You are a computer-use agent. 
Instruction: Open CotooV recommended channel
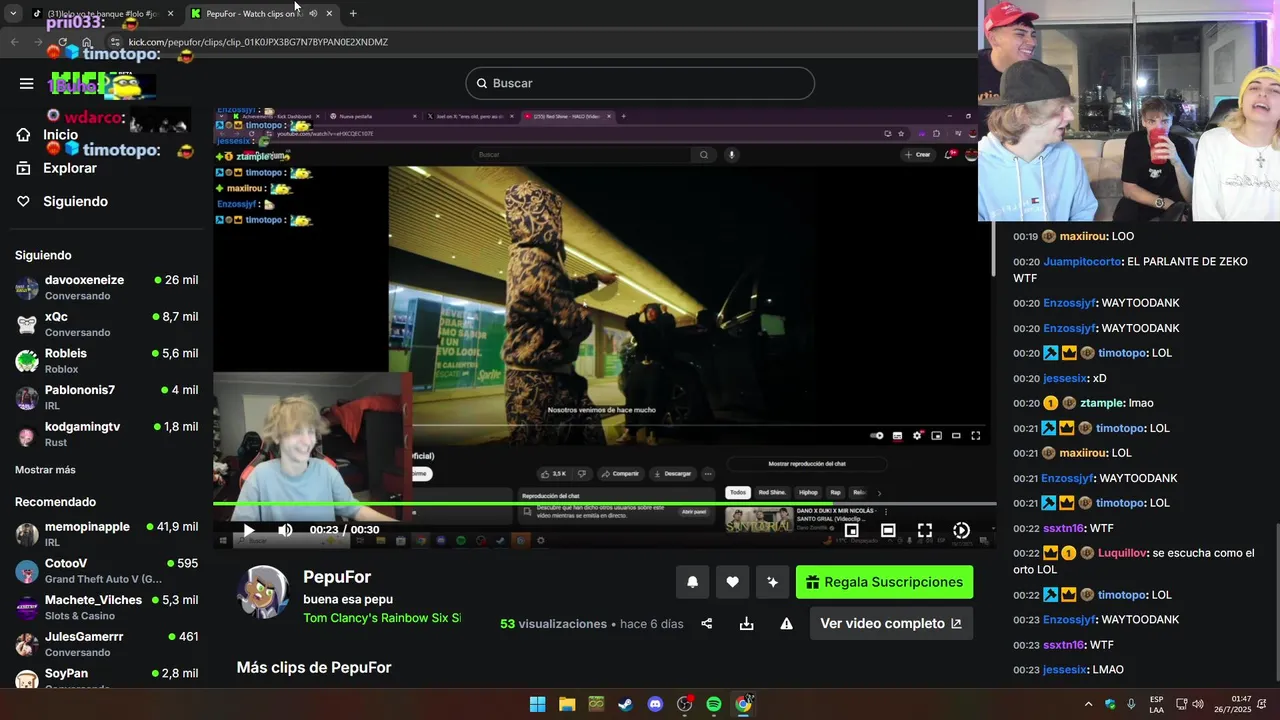[x=106, y=571]
